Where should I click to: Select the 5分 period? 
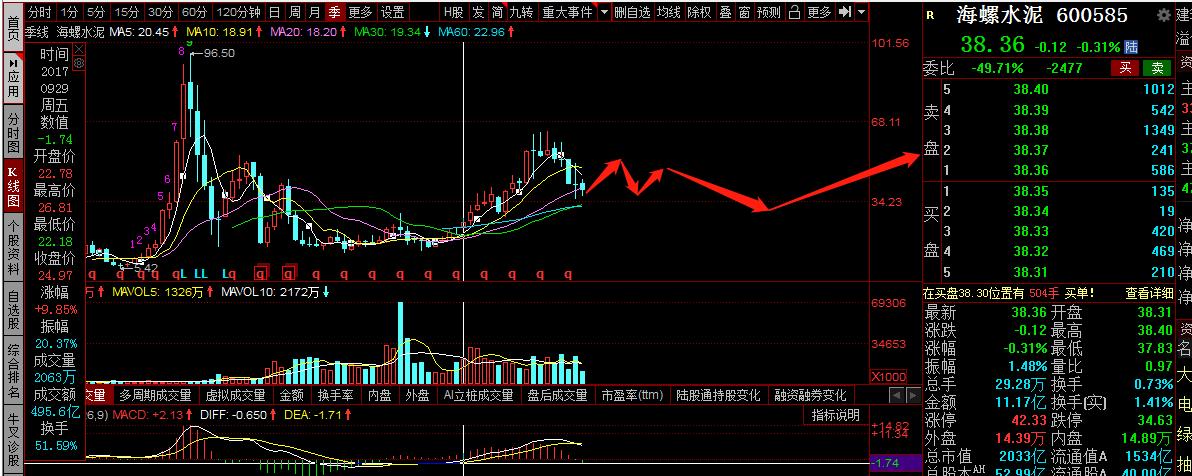pos(96,12)
